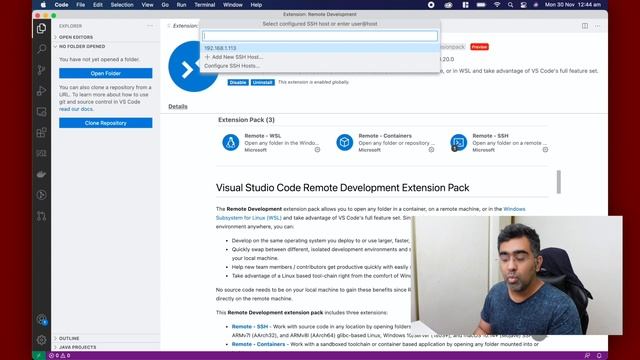Image resolution: width=640 pixels, height=360 pixels.
Task: Open the Search view in activity bar
Action: point(41,49)
